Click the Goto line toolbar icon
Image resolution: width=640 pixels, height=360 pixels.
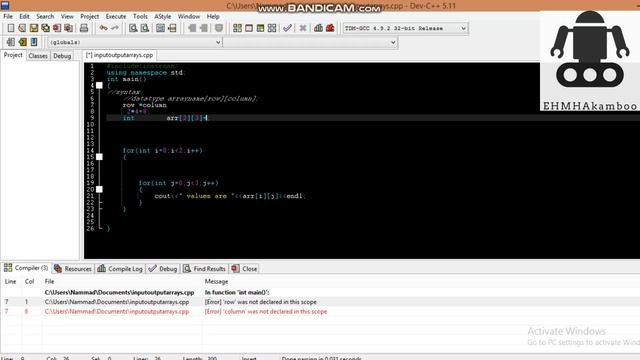(x=172, y=28)
